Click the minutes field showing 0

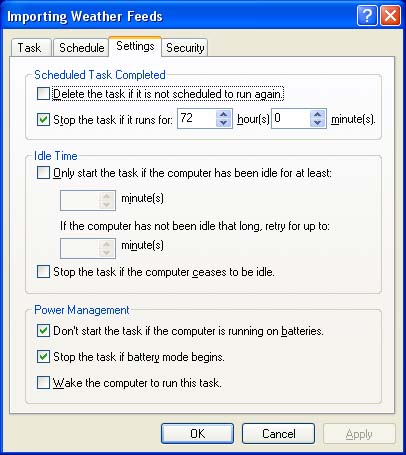[x=291, y=118]
